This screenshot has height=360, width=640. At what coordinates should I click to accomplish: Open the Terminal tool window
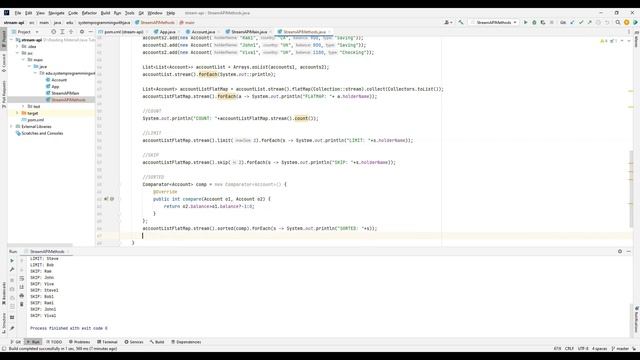click(x=107, y=342)
